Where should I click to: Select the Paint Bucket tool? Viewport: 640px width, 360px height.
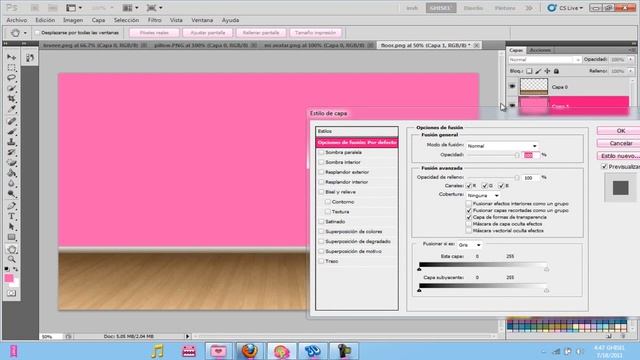pyautogui.click(x=11, y=173)
